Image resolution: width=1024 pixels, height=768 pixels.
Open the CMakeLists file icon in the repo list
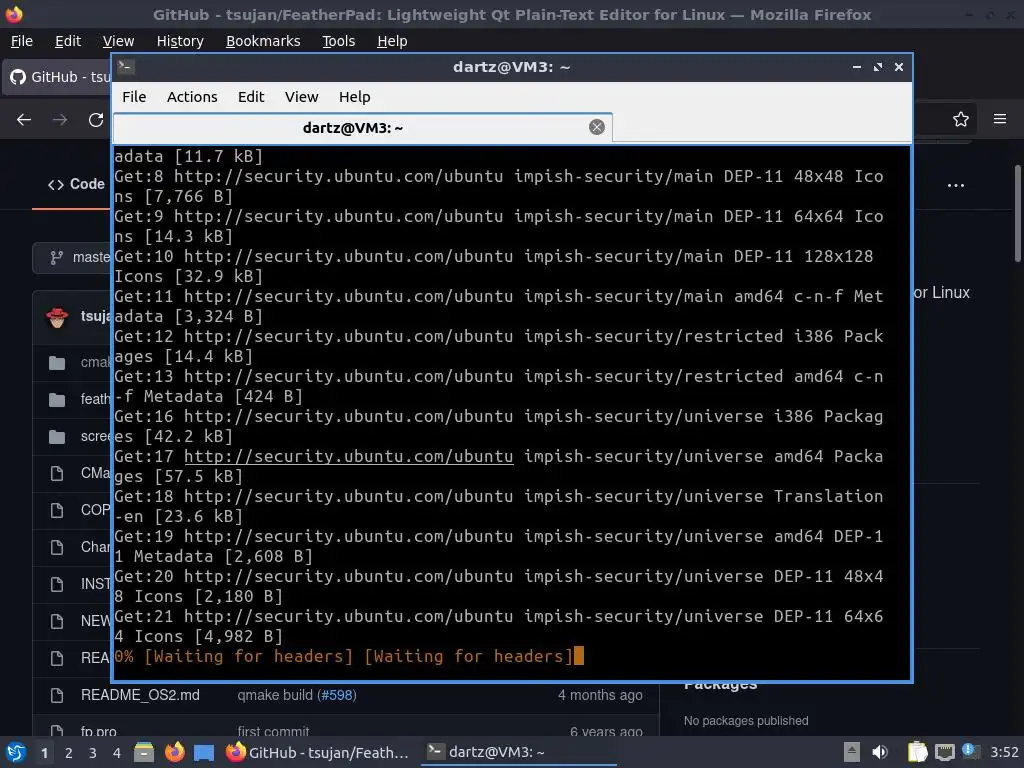pyautogui.click(x=57, y=473)
